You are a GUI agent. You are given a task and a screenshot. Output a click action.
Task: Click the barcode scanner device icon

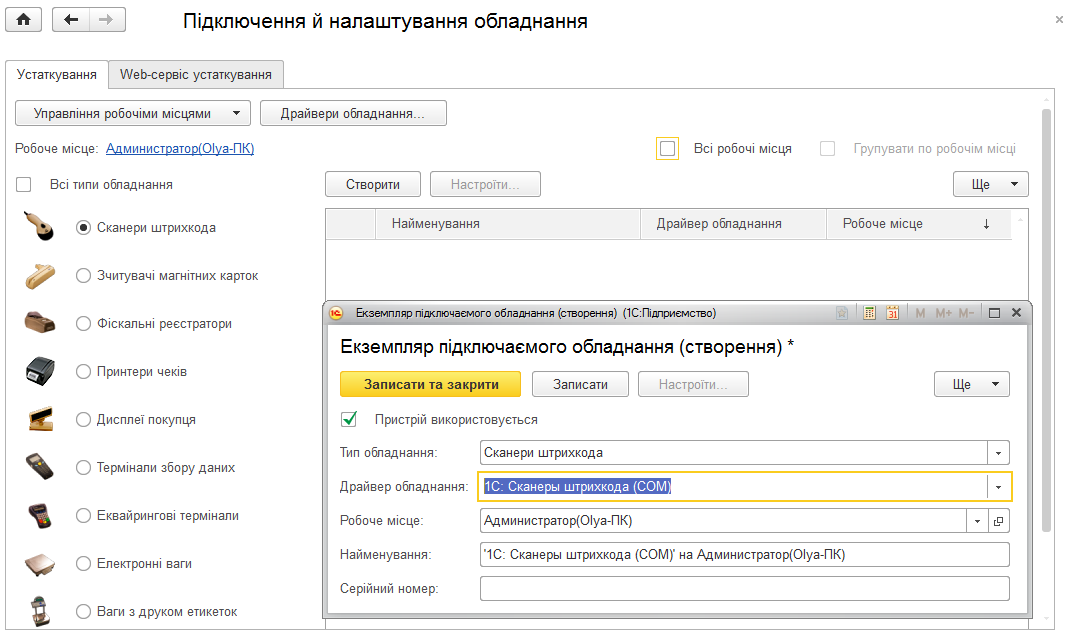(x=39, y=226)
